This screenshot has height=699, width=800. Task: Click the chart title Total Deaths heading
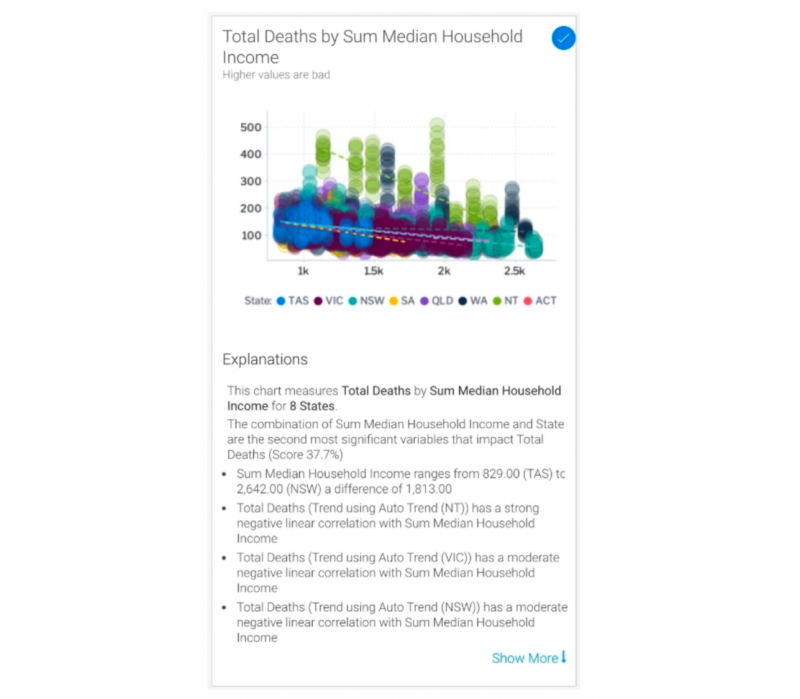click(x=372, y=47)
